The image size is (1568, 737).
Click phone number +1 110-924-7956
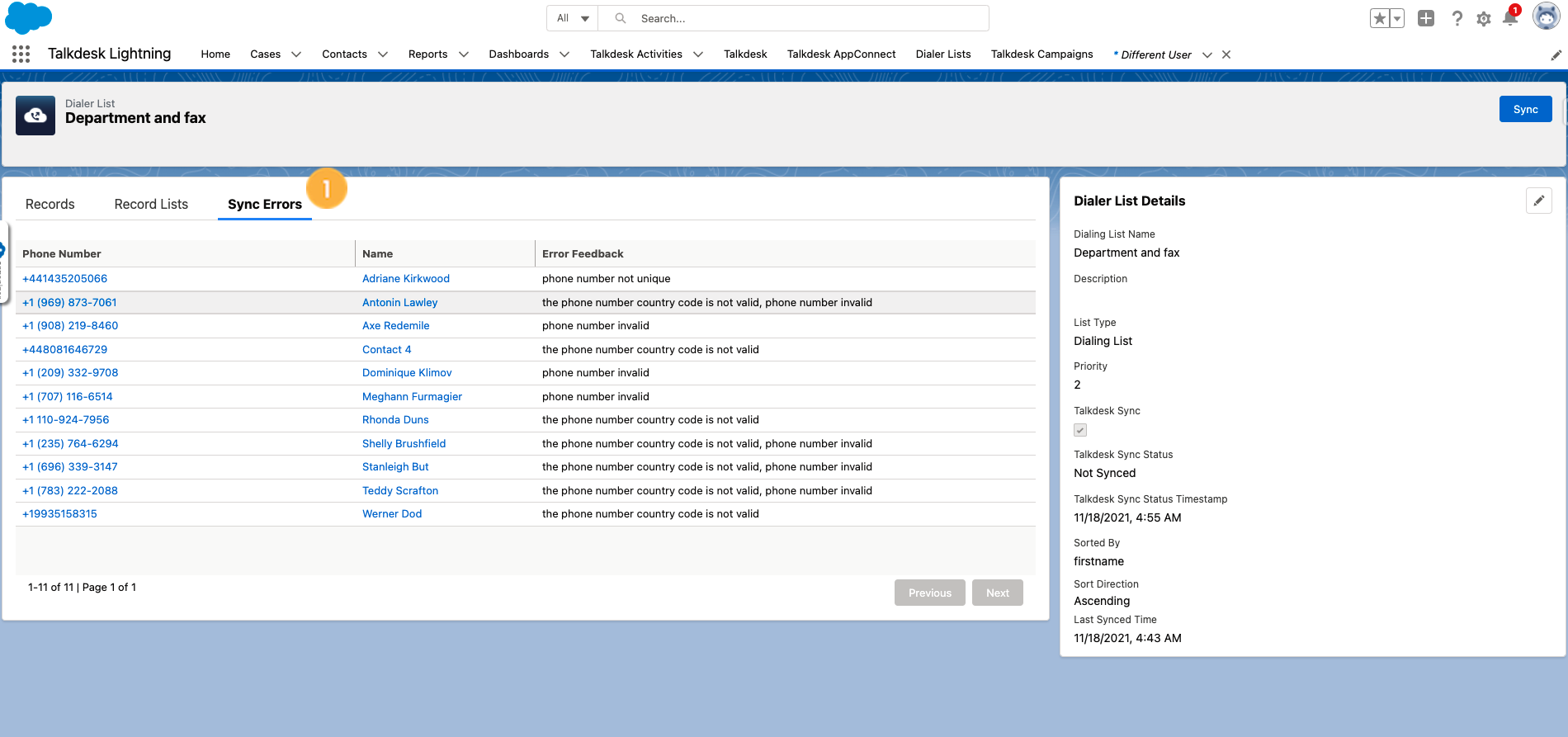pyautogui.click(x=65, y=420)
